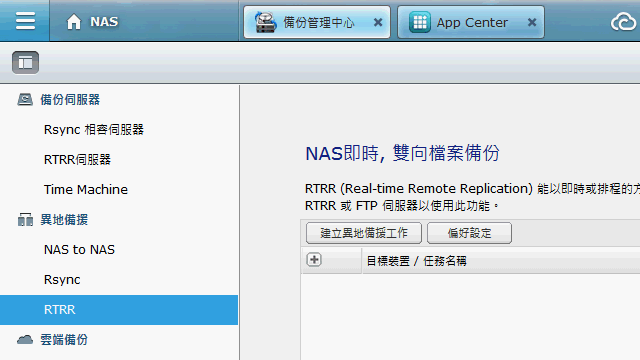Click the 異地備援 section icon
The height and width of the screenshot is (360, 640).
coord(25,220)
